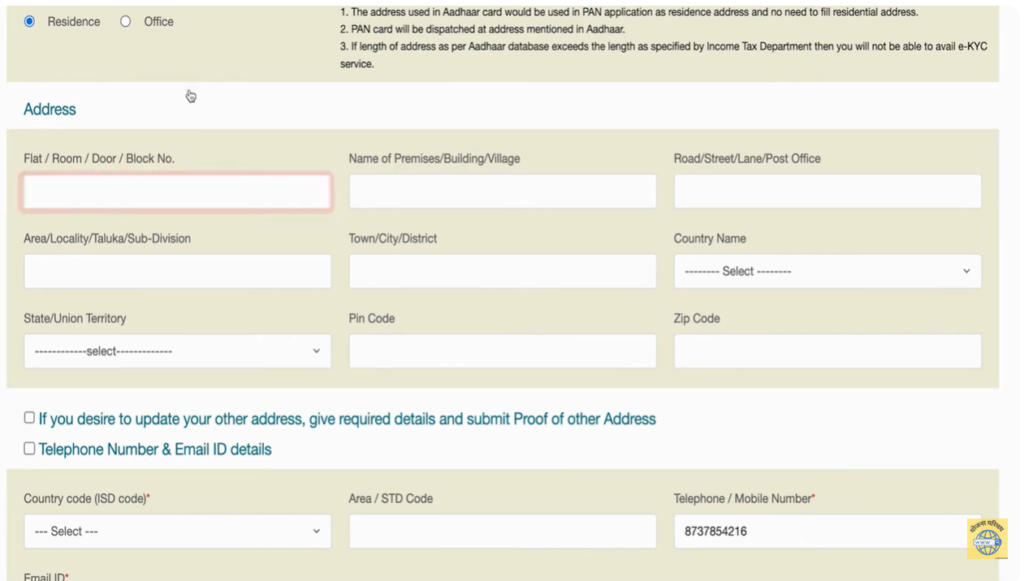Click the Area / STD Code field
Screen dimensions: 1024x581
point(502,531)
